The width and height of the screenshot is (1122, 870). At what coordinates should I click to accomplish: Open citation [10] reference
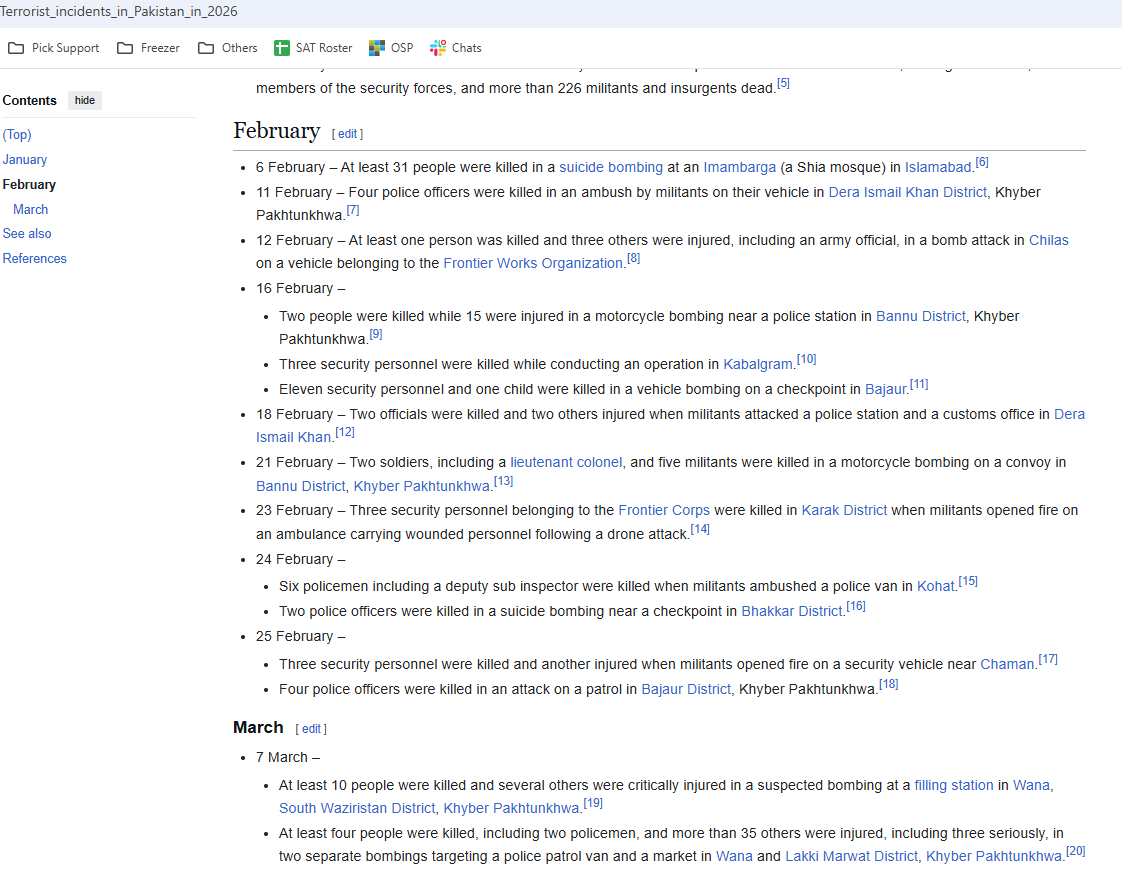(806, 359)
